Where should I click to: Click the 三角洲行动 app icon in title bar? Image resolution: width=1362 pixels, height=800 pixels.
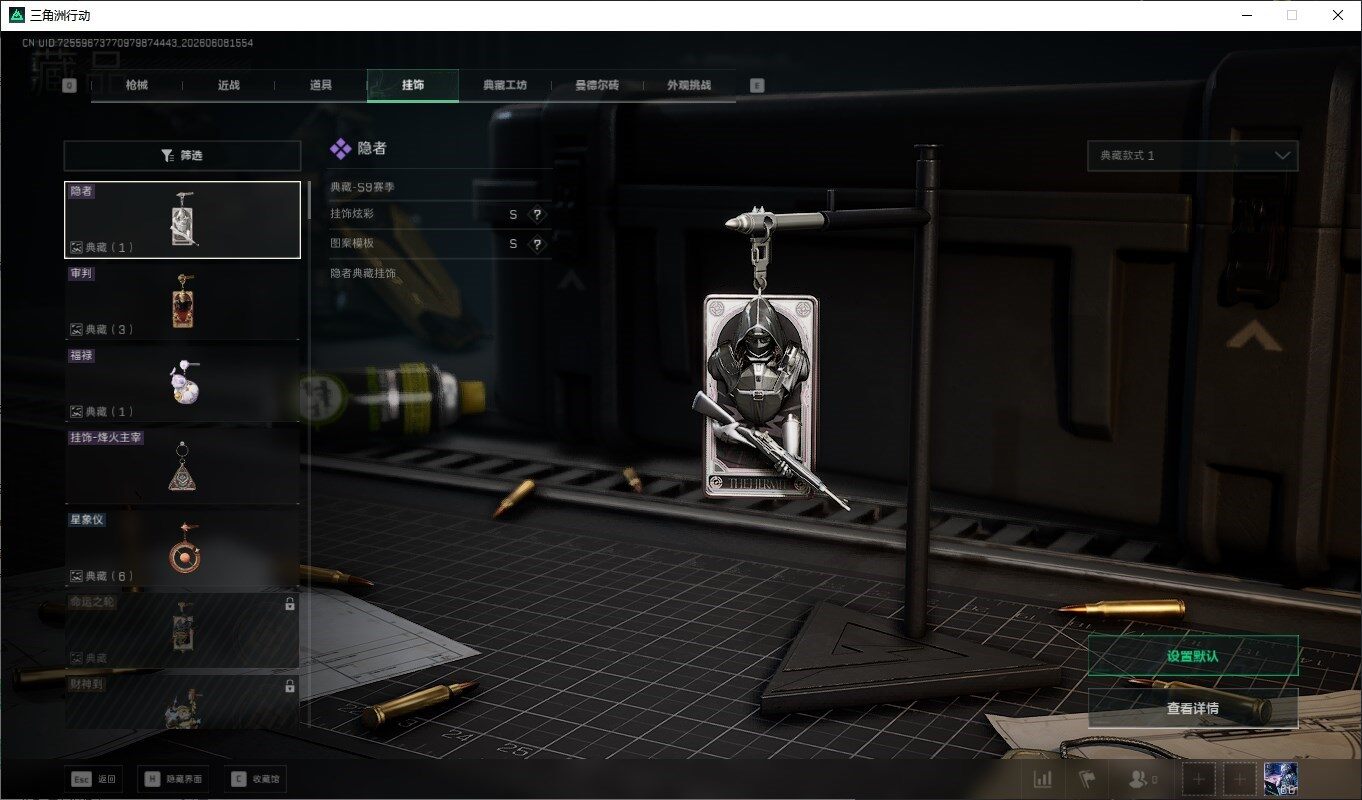click(x=15, y=15)
